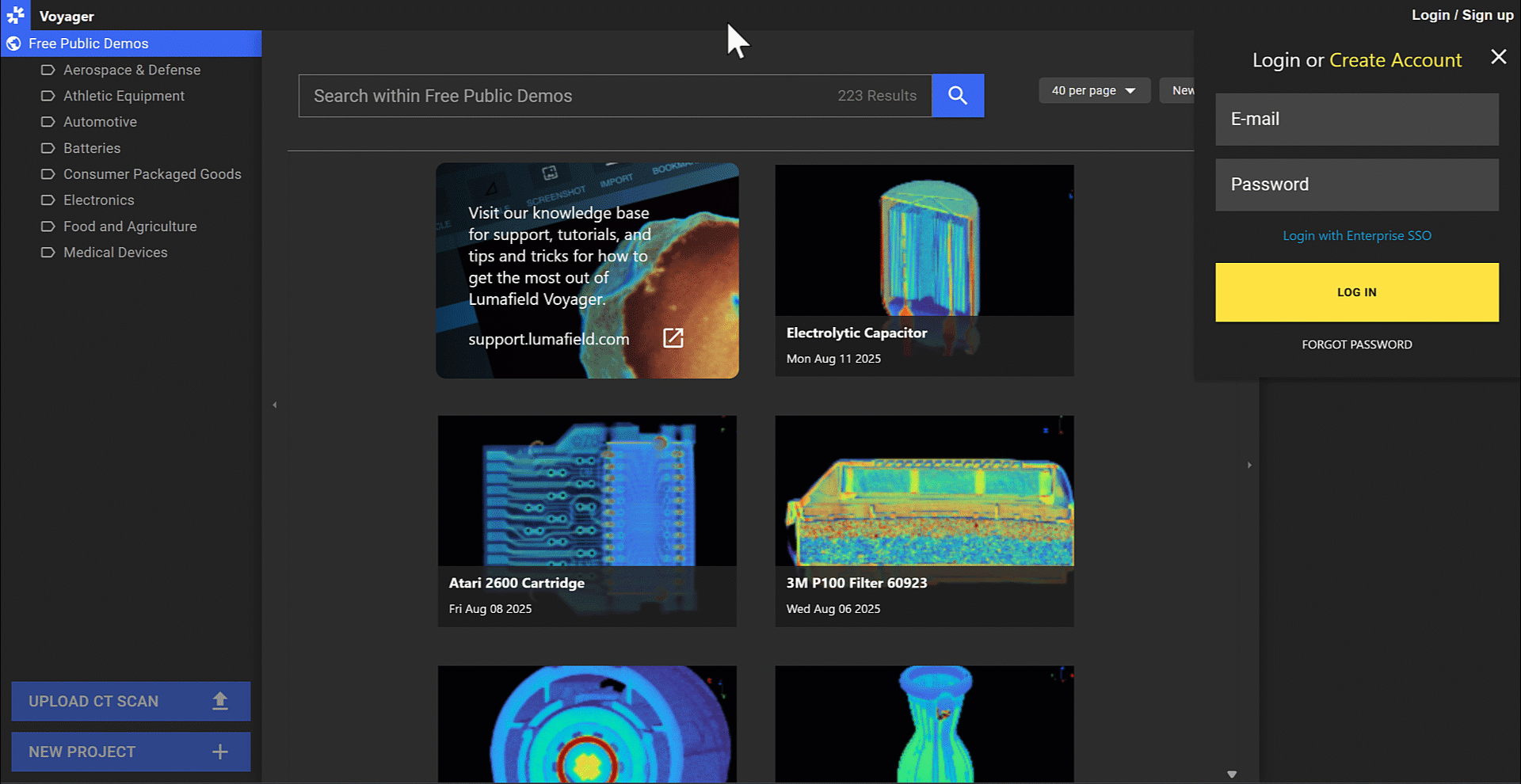Focus the E-mail input field
The image size is (1521, 784).
point(1356,120)
